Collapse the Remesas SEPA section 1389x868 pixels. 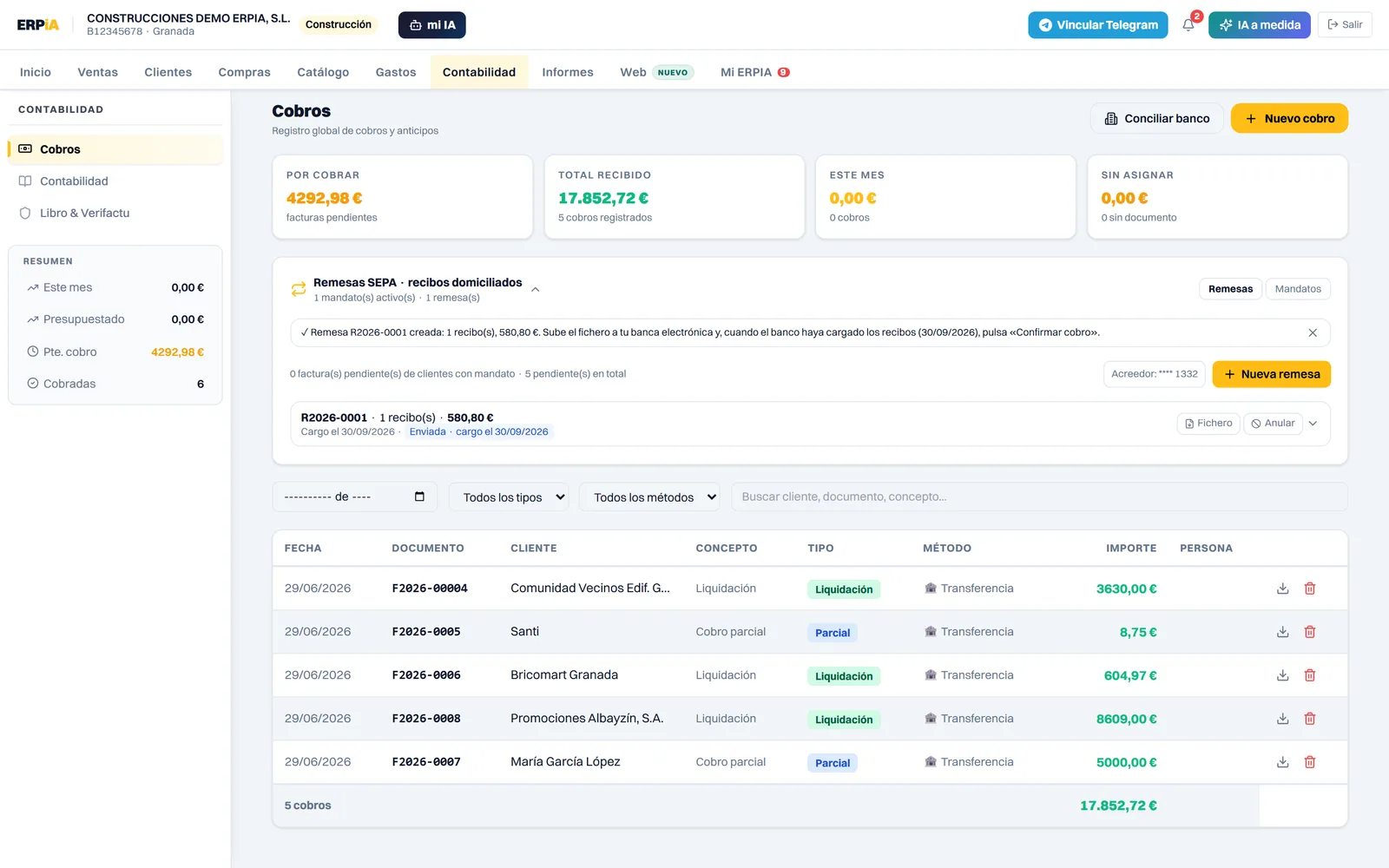pyautogui.click(x=536, y=289)
